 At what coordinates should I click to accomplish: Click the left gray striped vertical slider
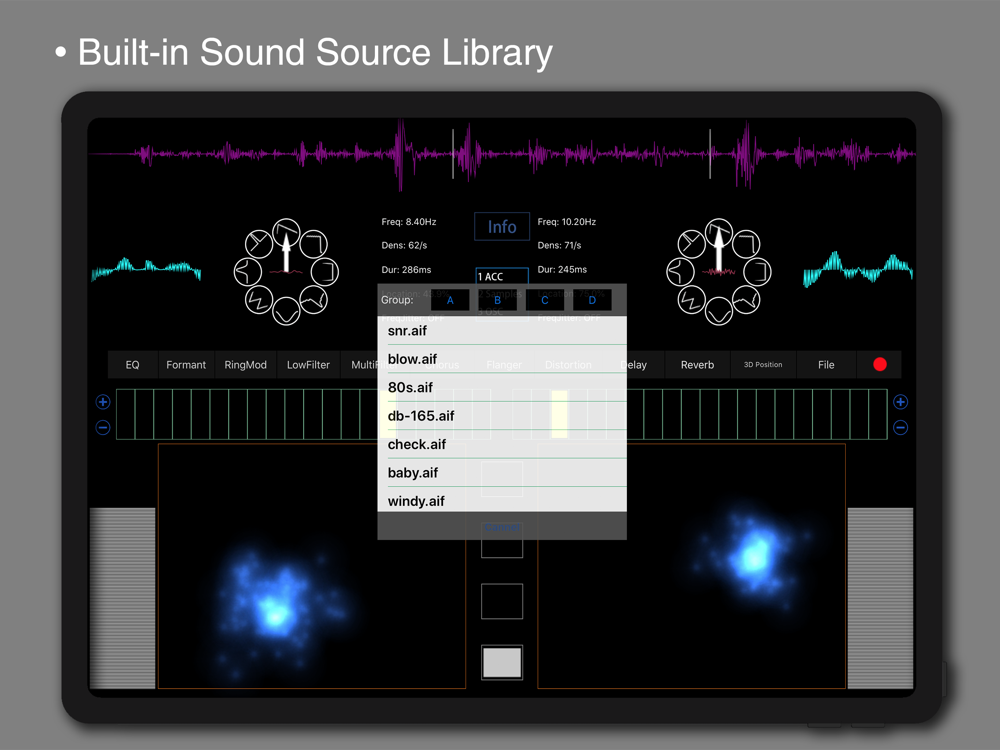point(122,598)
